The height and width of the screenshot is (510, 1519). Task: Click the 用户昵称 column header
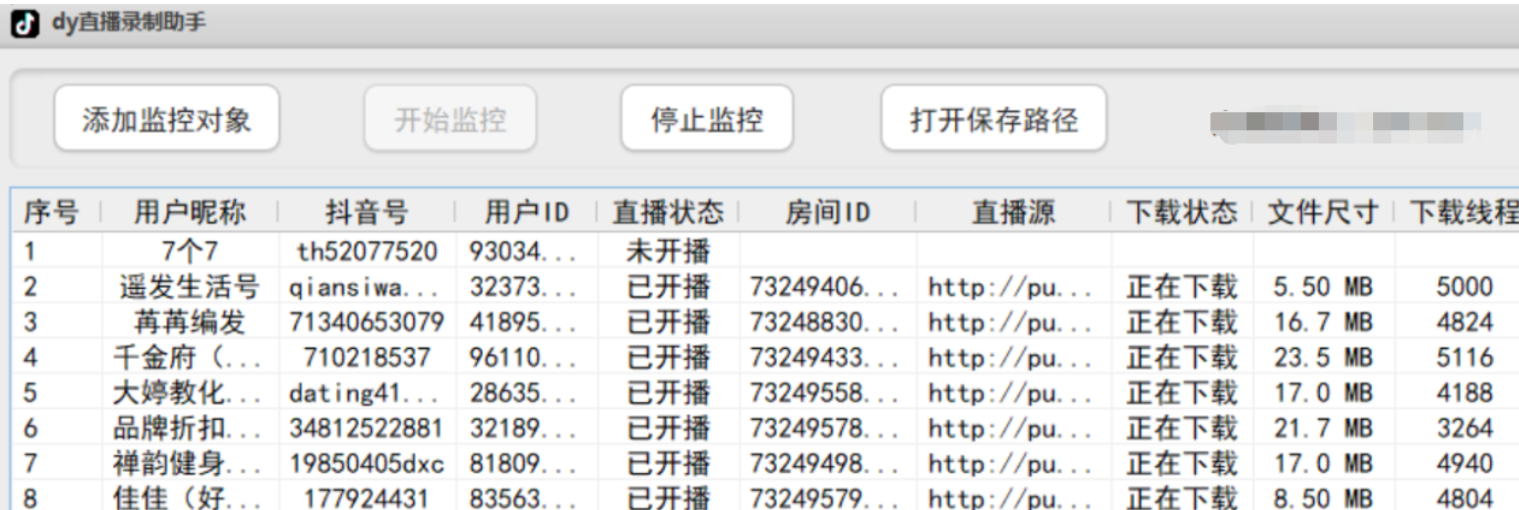click(189, 212)
